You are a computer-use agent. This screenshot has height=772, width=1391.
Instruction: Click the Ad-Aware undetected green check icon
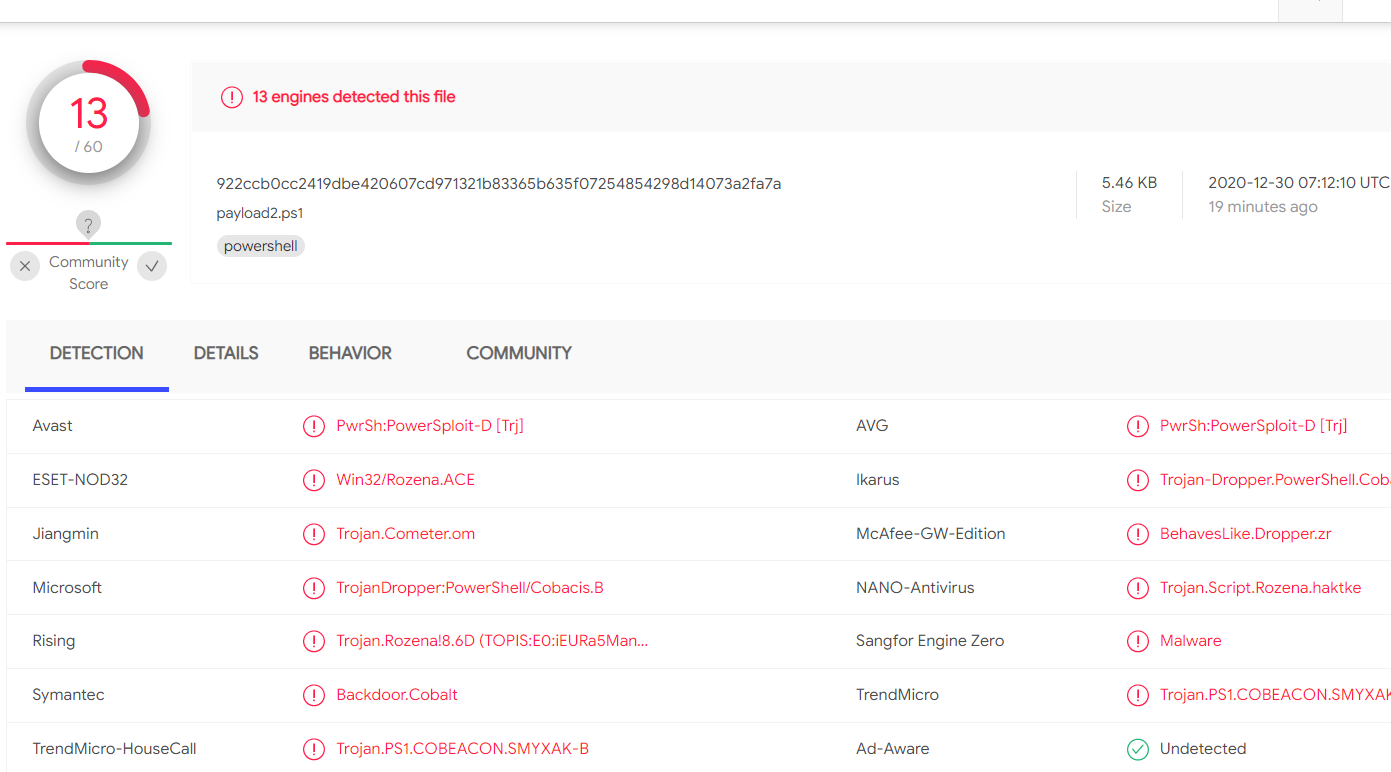pyautogui.click(x=1138, y=749)
